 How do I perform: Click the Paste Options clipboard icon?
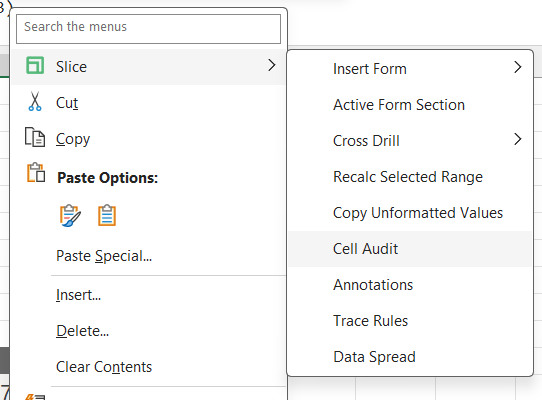pyautogui.click(x=36, y=173)
